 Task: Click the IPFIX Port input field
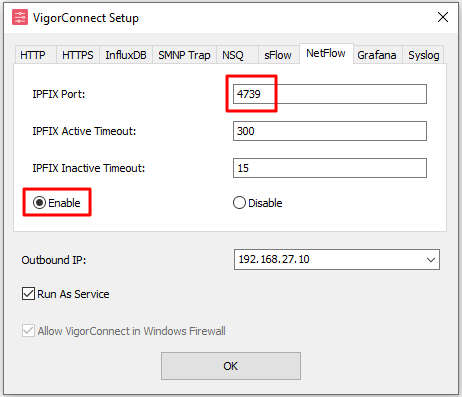click(x=330, y=94)
